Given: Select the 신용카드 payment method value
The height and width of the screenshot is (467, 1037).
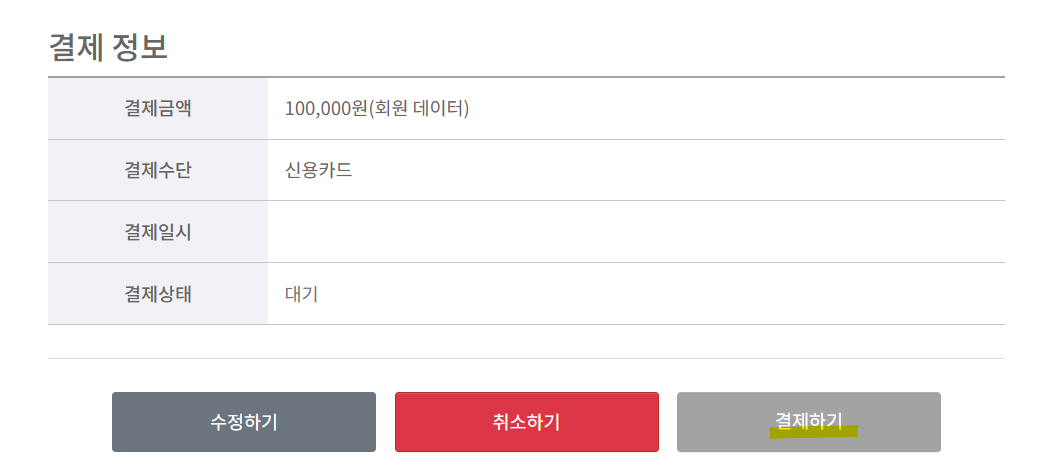Looking at the screenshot, I should coord(318,170).
